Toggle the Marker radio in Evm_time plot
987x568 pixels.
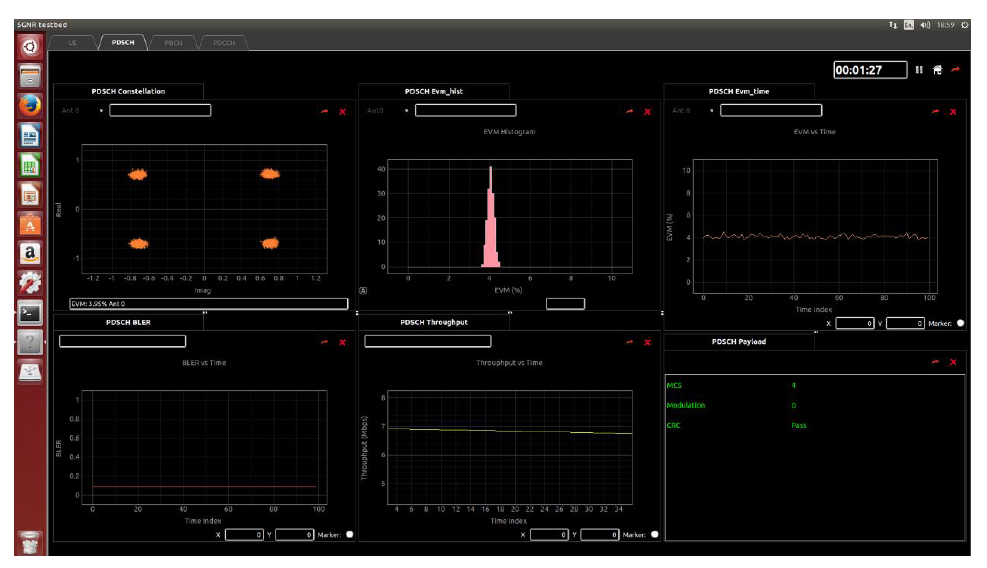[961, 323]
